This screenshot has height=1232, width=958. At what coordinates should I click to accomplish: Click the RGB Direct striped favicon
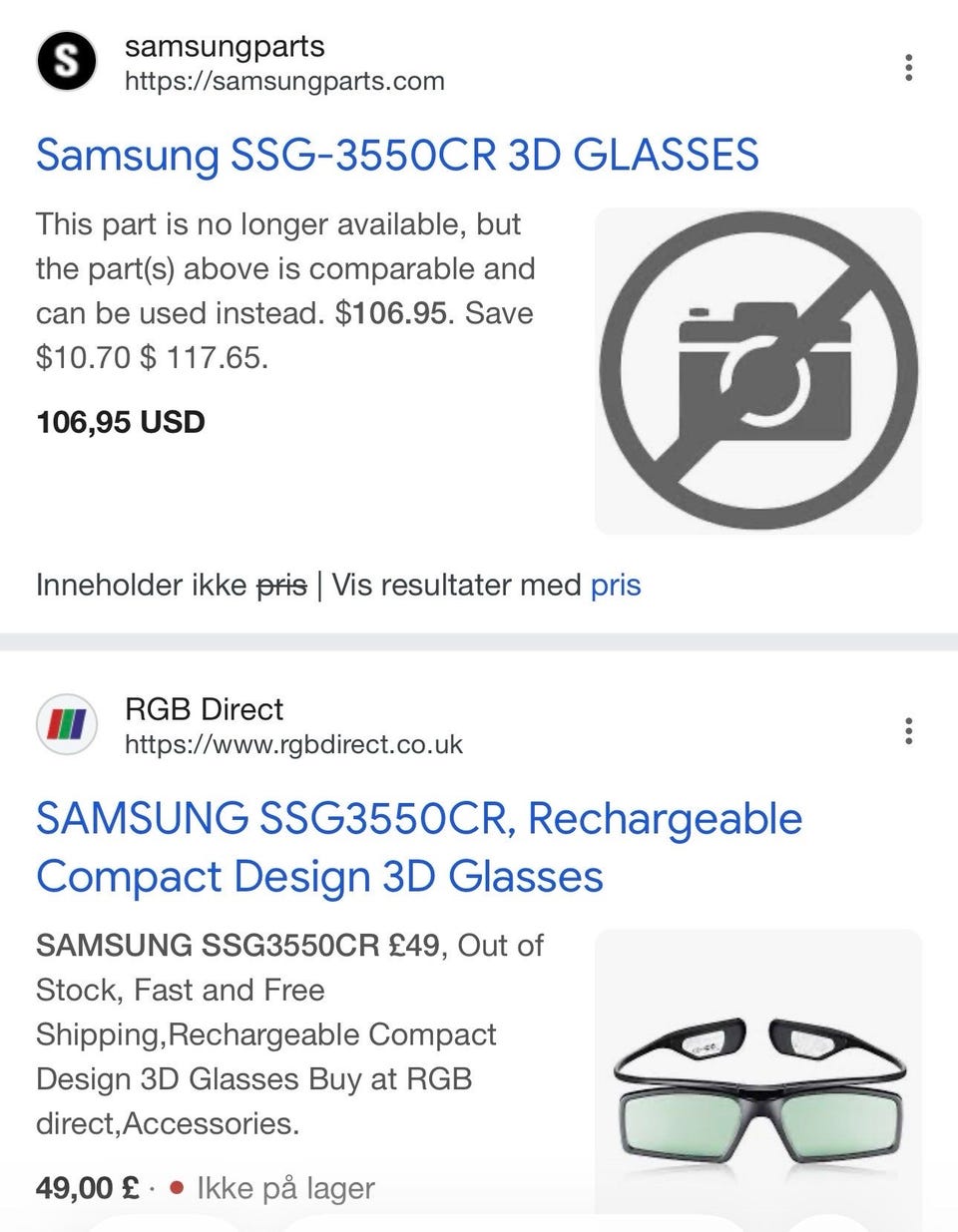click(66, 724)
